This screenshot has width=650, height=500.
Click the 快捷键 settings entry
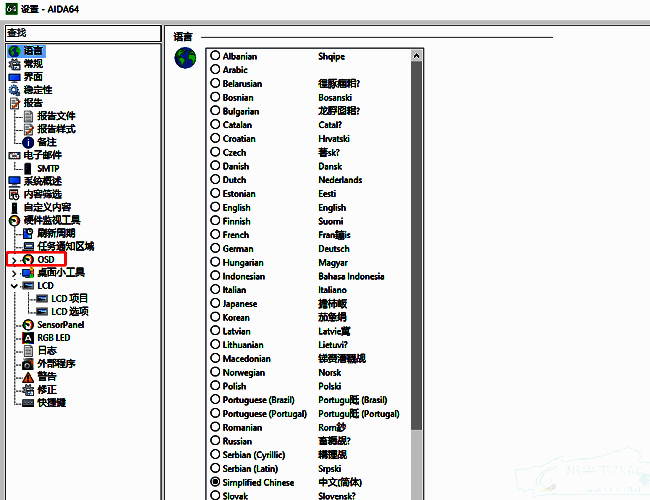tap(52, 403)
